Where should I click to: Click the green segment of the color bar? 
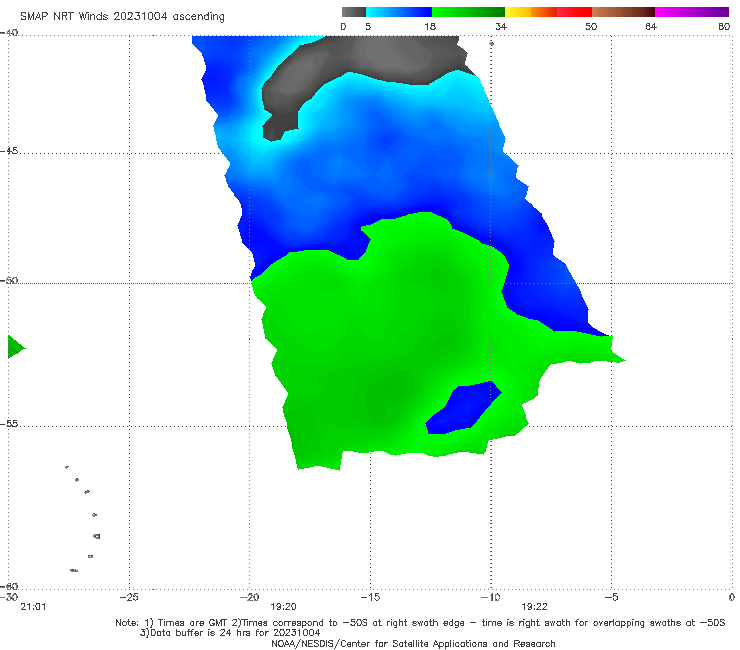[468, 12]
